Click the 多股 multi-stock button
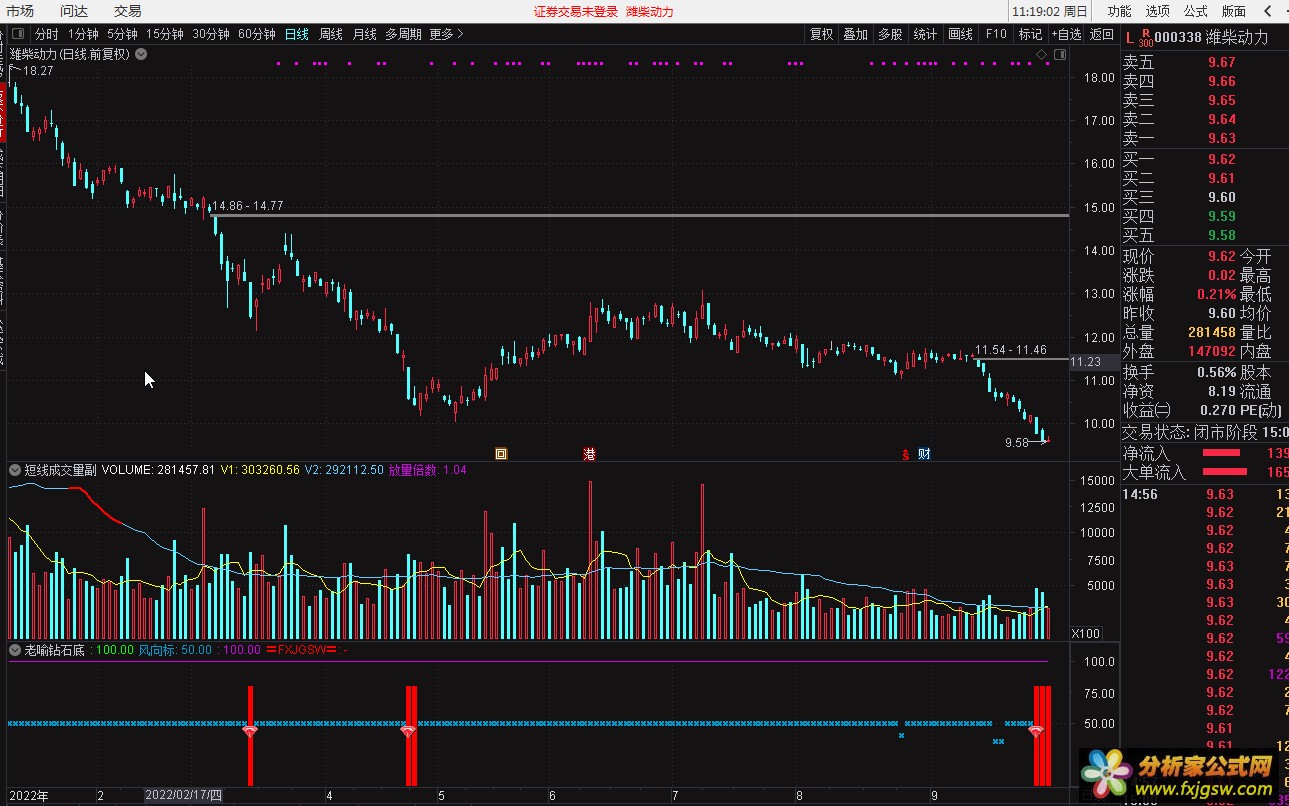 coord(890,34)
